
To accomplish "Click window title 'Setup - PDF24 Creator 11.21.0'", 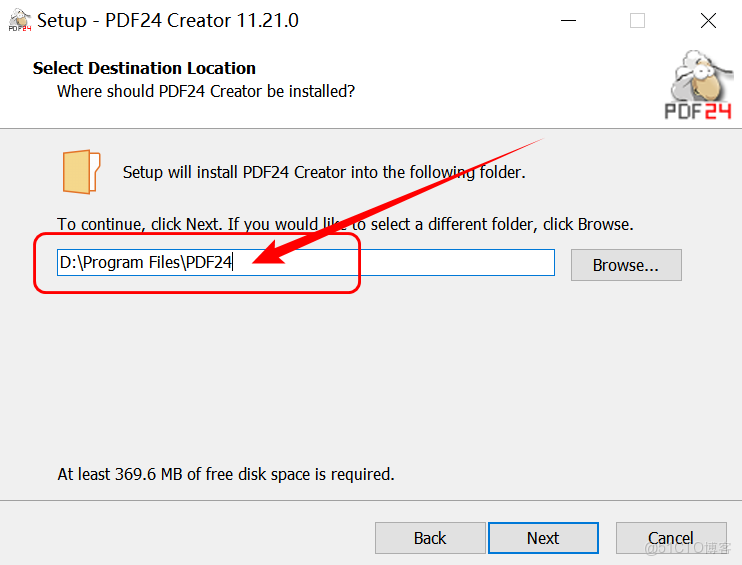I will (x=168, y=20).
